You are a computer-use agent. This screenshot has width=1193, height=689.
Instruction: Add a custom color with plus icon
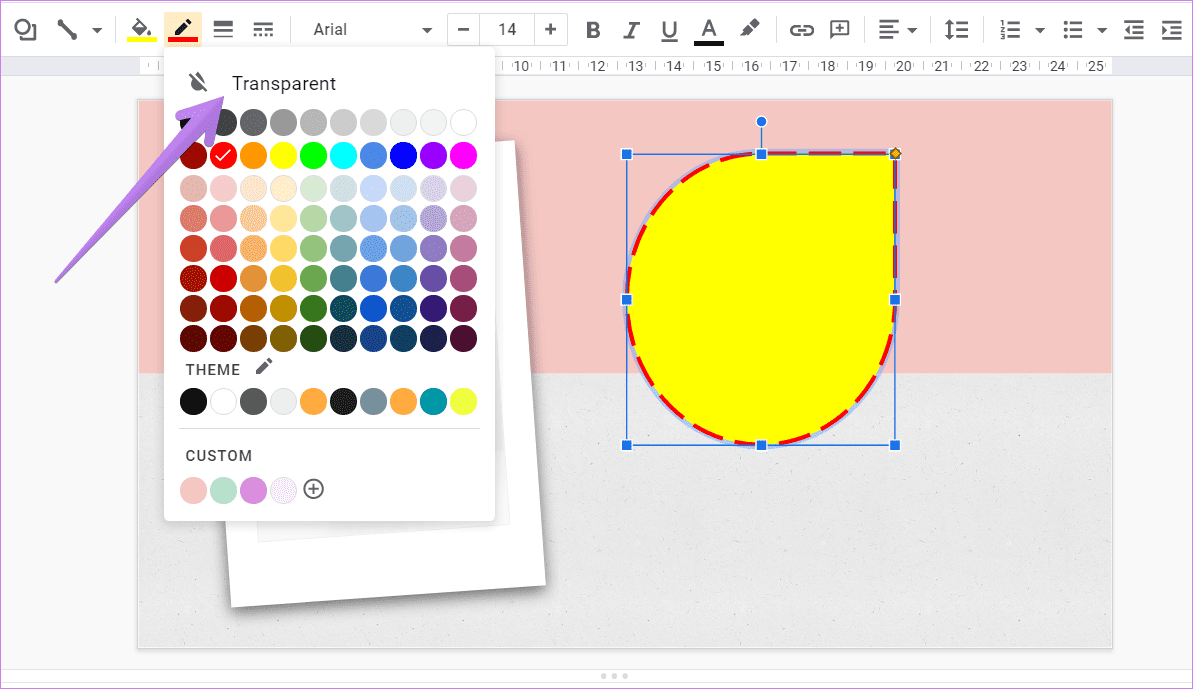(313, 489)
